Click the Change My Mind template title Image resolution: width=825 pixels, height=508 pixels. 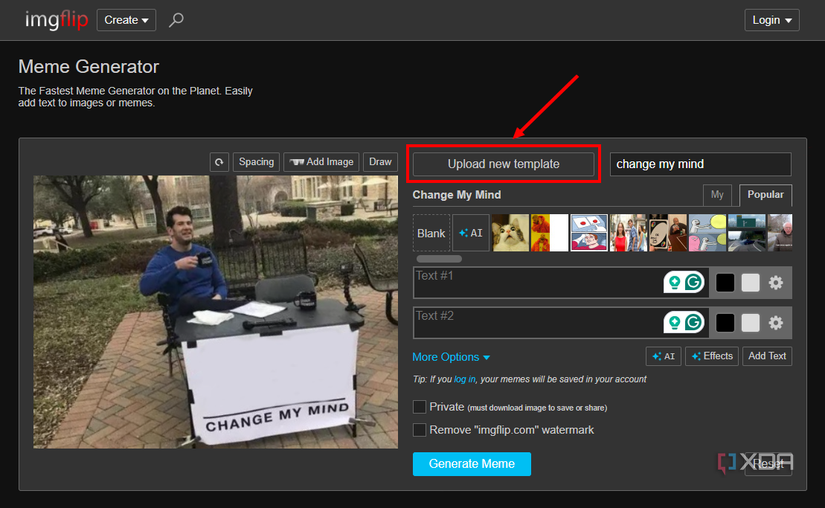457,195
